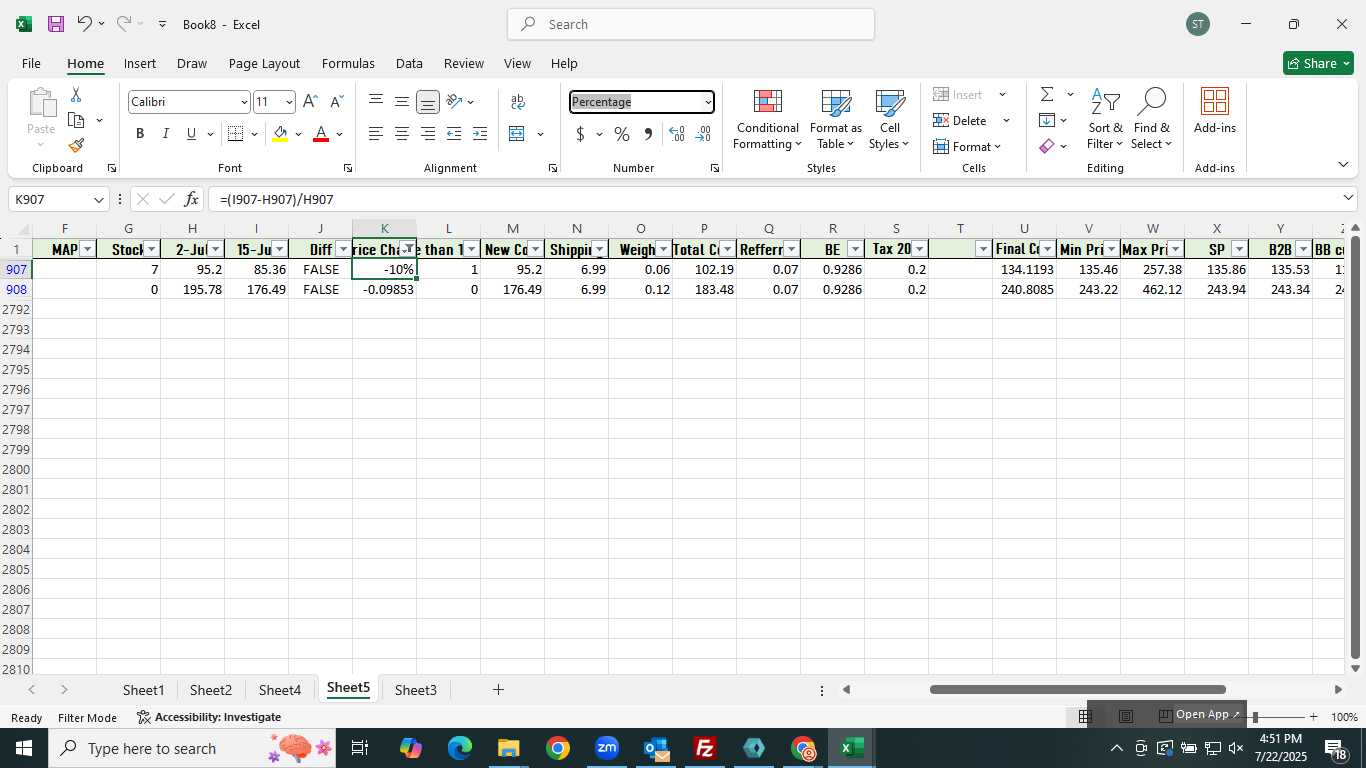Open filter dropdown for BE column R
1366x768 pixels.
[856, 249]
